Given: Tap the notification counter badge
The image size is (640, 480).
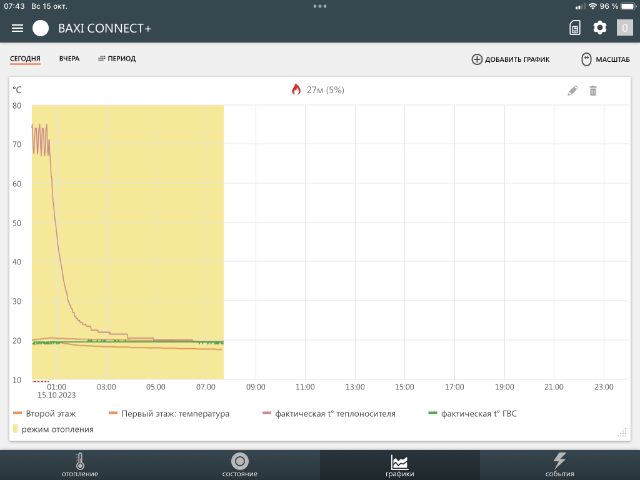Looking at the screenshot, I should pos(624,28).
